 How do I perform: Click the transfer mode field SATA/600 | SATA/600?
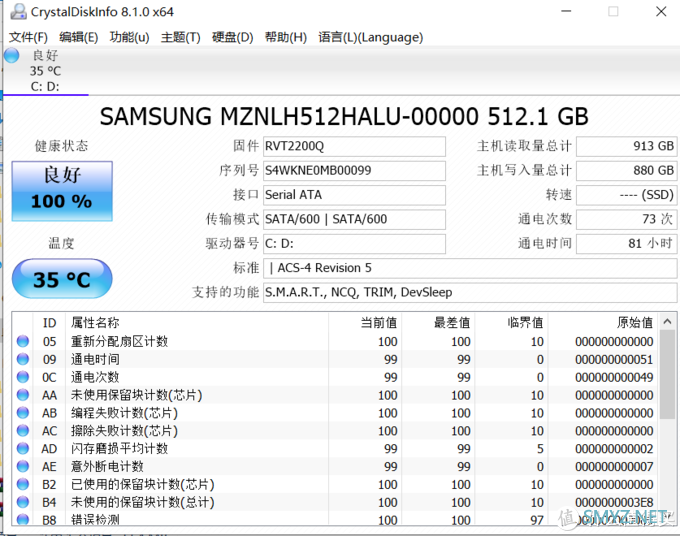354,219
